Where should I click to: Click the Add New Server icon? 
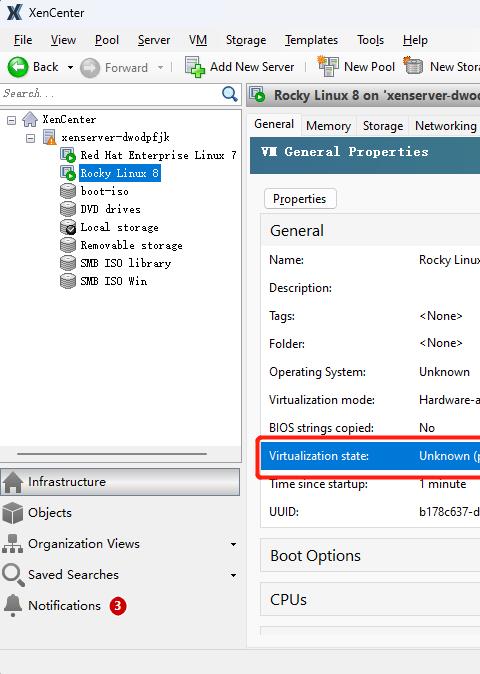pos(195,67)
